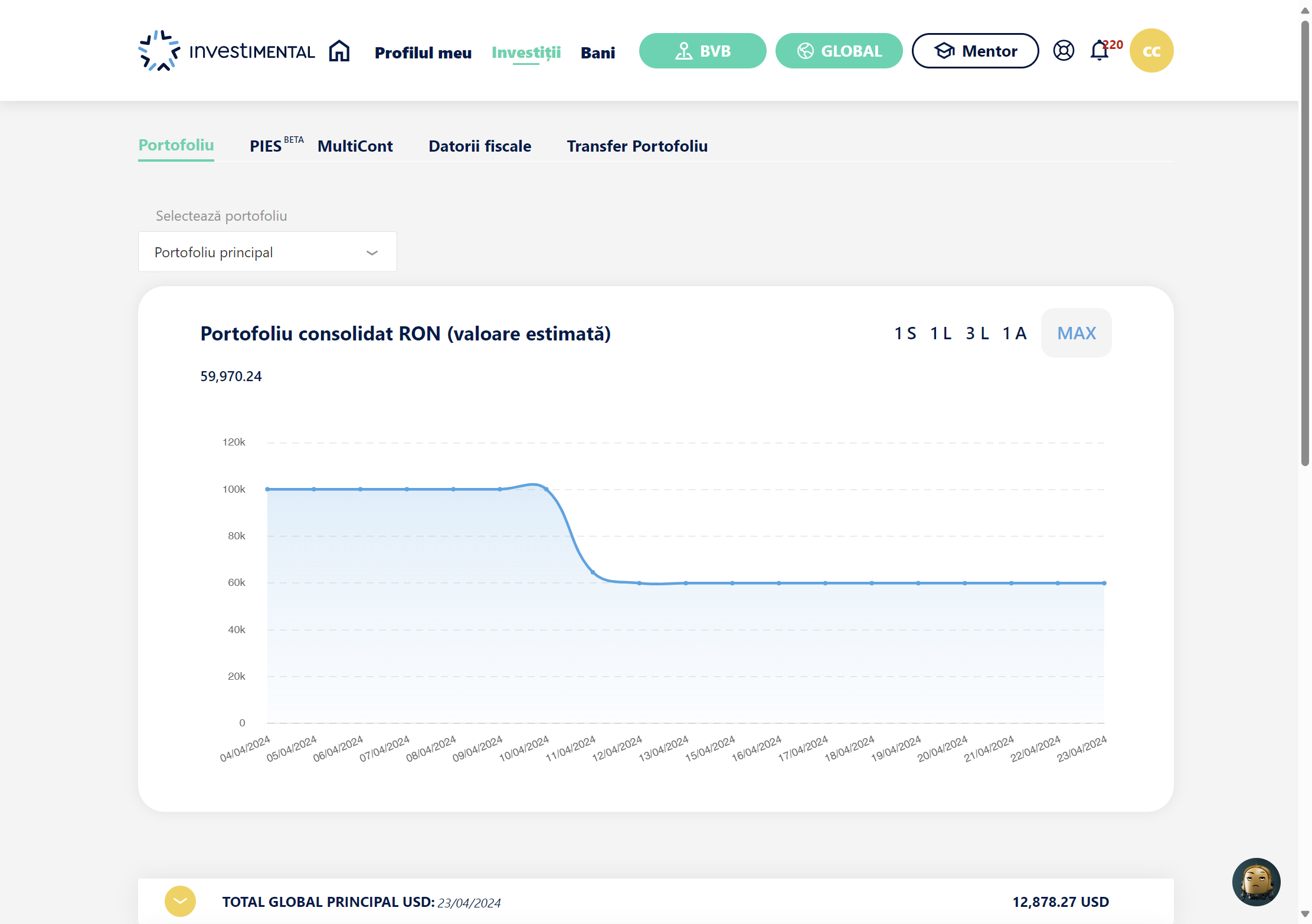Click the Investimental logo
Screen dimensions: 1312x924
(227, 51)
